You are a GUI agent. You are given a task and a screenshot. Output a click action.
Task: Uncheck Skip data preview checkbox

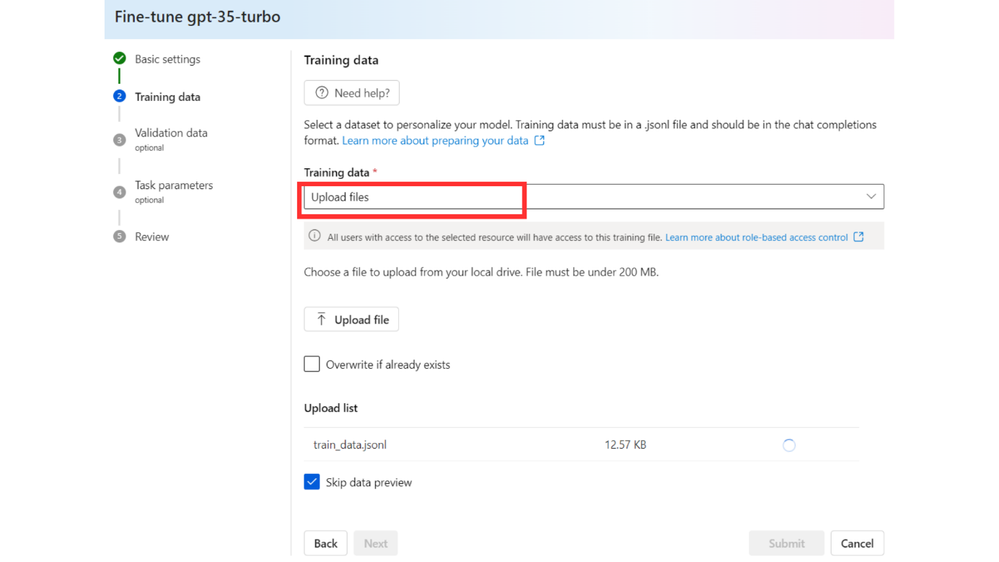(x=312, y=482)
